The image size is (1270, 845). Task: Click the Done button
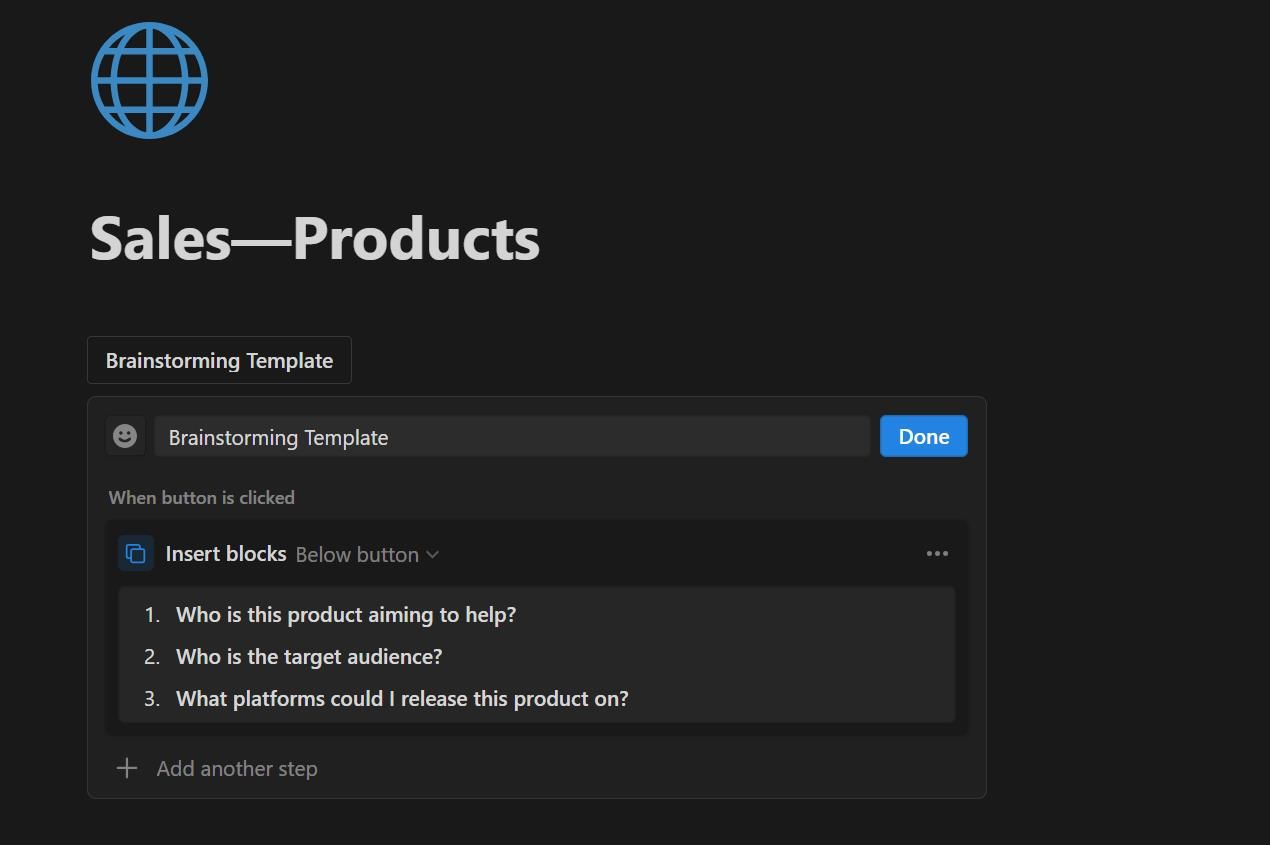point(922,436)
